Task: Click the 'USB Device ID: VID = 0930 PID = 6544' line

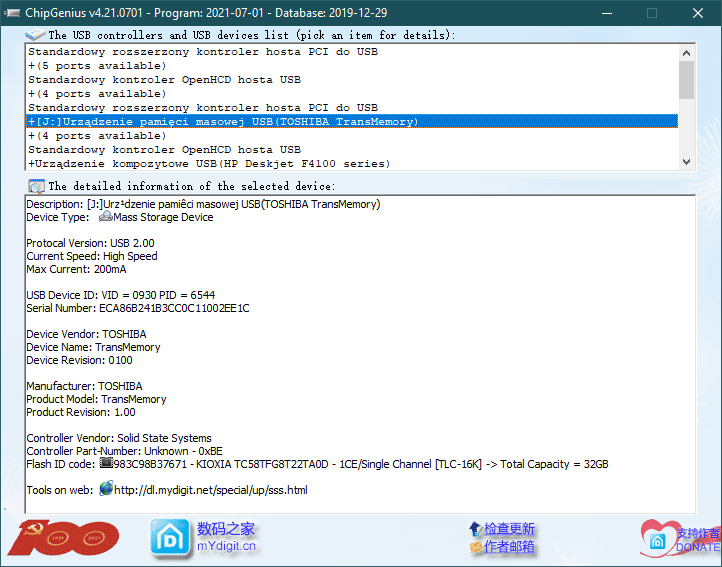Action: tap(121, 295)
